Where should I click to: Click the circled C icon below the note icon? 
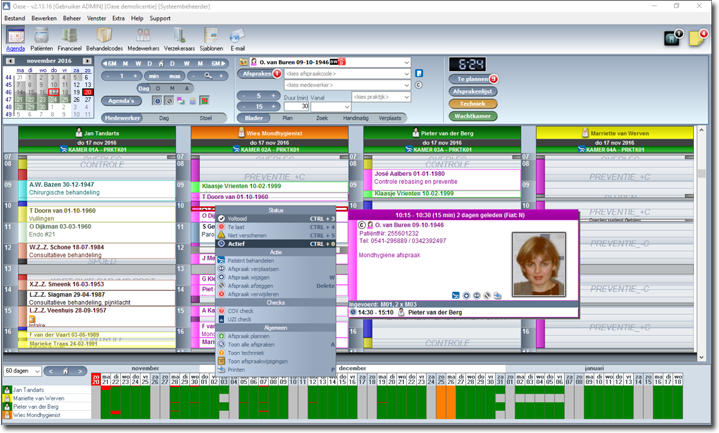(x=418, y=85)
